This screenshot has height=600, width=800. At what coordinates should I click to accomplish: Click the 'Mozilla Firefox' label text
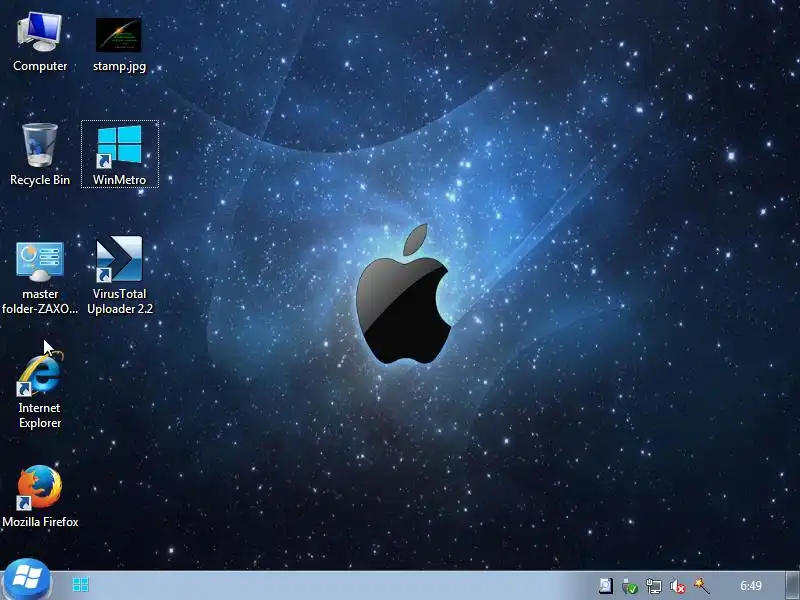click(40, 521)
